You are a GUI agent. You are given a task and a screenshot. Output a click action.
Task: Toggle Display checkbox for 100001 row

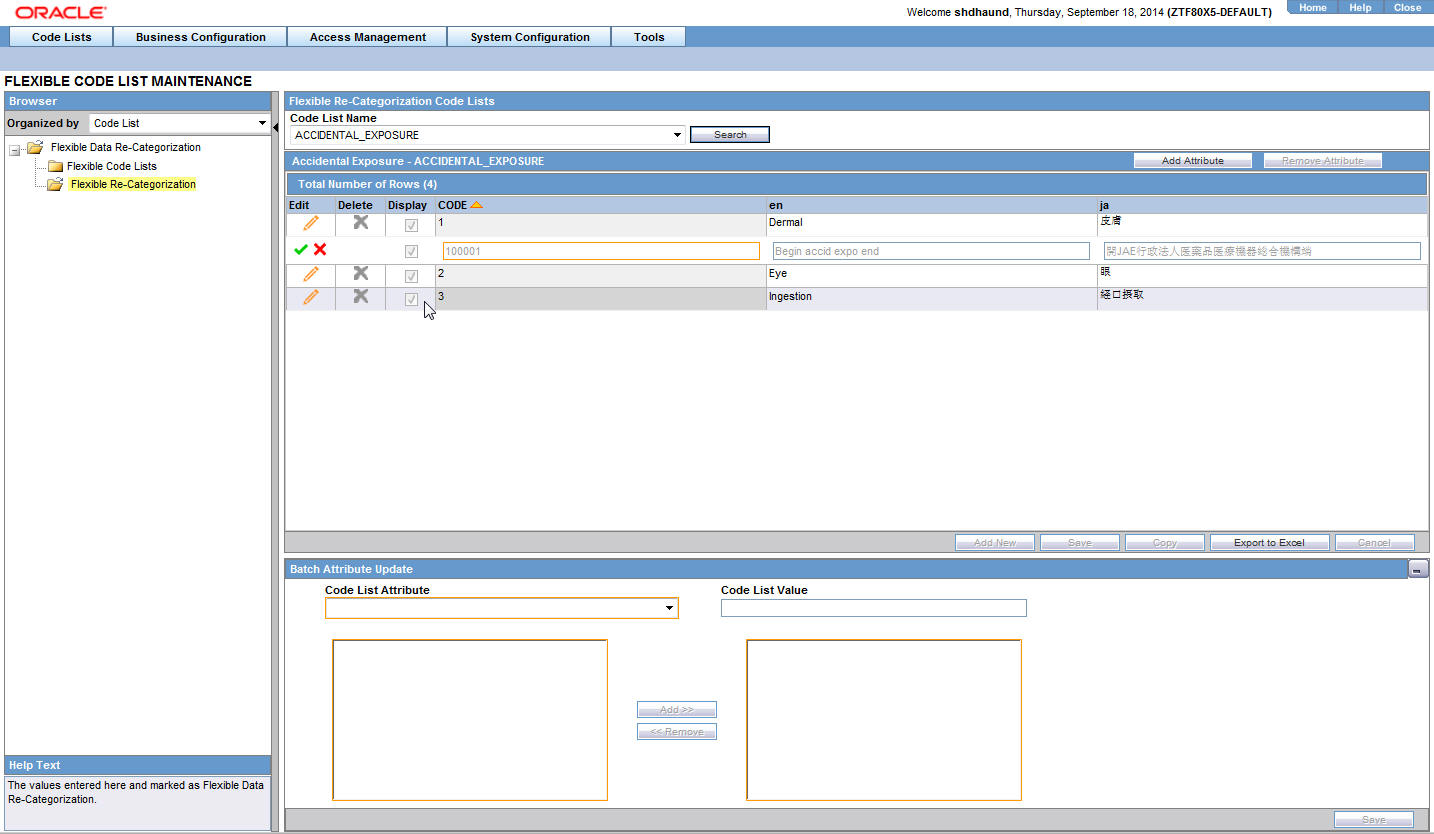tap(411, 251)
